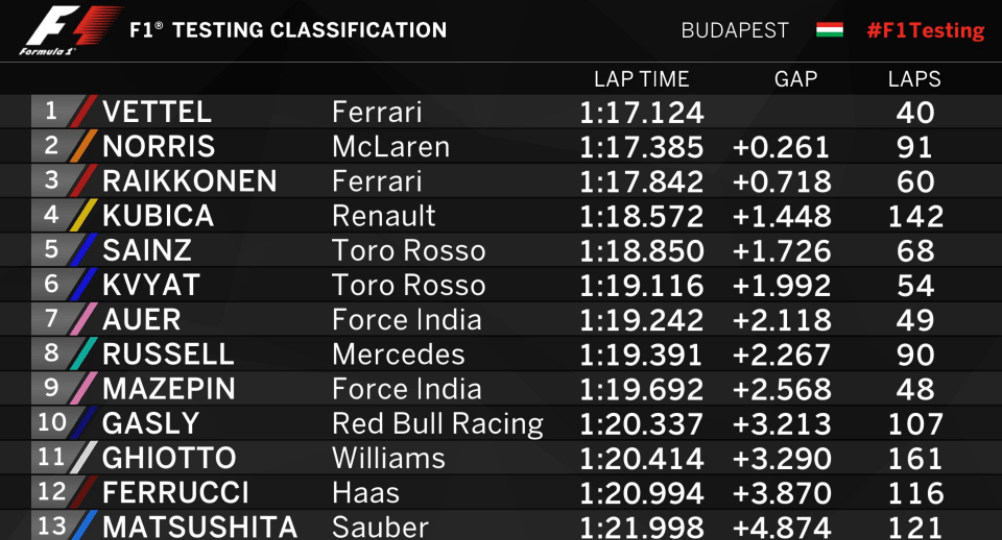Click Norris's orange McLaren stripe
The width and height of the screenshot is (1002, 540).
(84, 146)
